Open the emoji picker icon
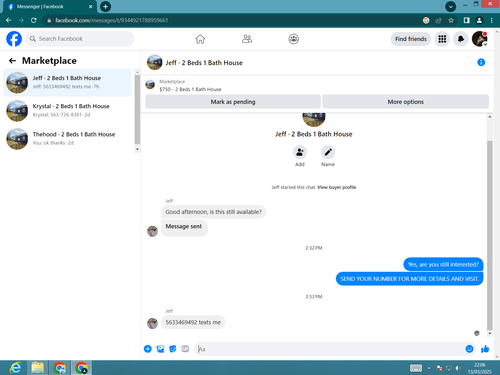The image size is (500, 375). pyautogui.click(x=469, y=349)
